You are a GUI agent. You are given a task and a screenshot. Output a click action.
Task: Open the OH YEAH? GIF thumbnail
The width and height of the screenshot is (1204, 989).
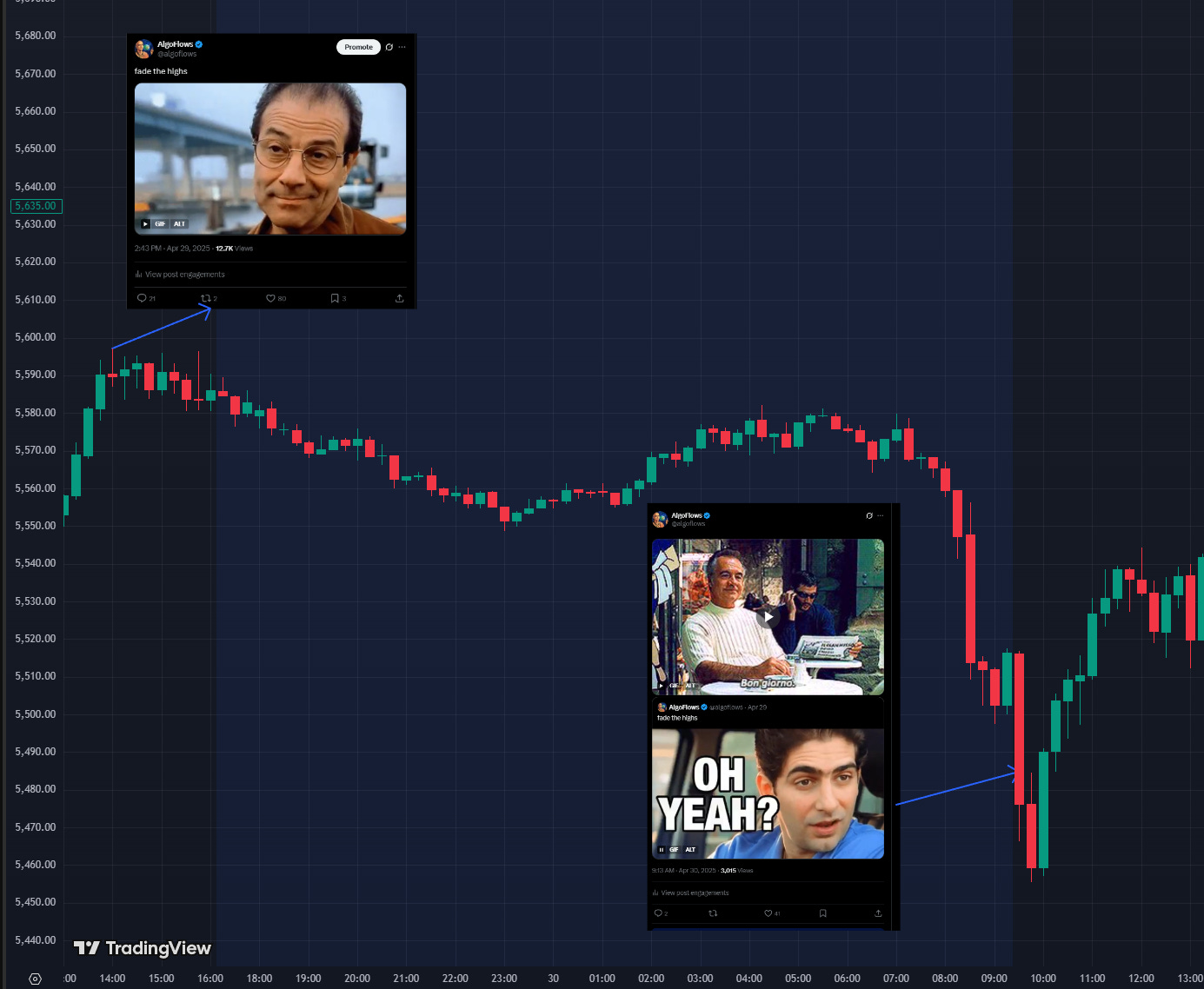768,794
